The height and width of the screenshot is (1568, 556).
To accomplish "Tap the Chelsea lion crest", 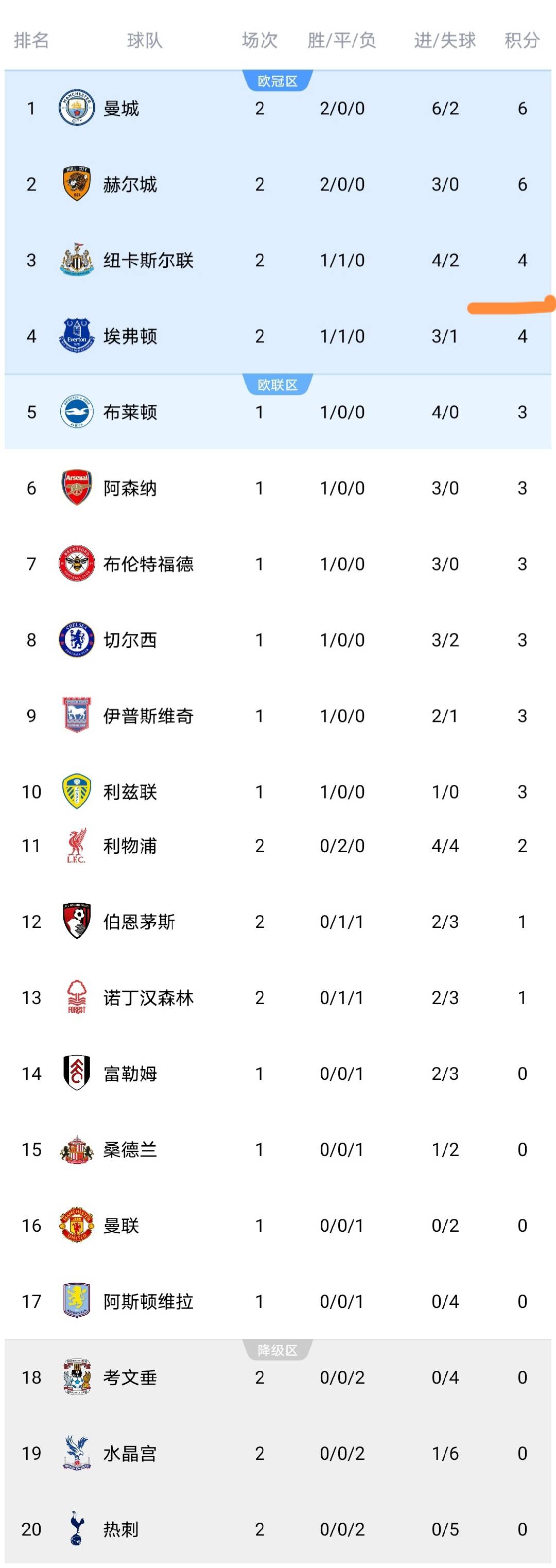I will (x=77, y=640).
